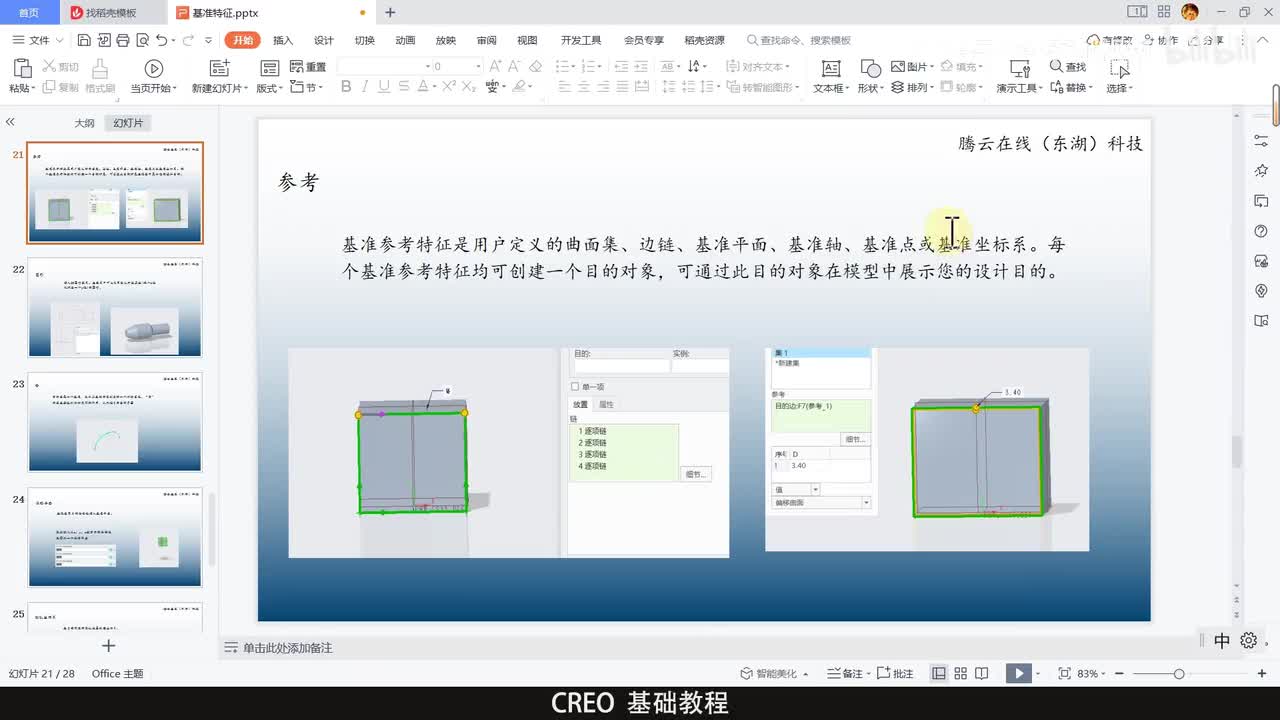Switch to 大纲 outline tab
1280x720 pixels.
coord(84,123)
